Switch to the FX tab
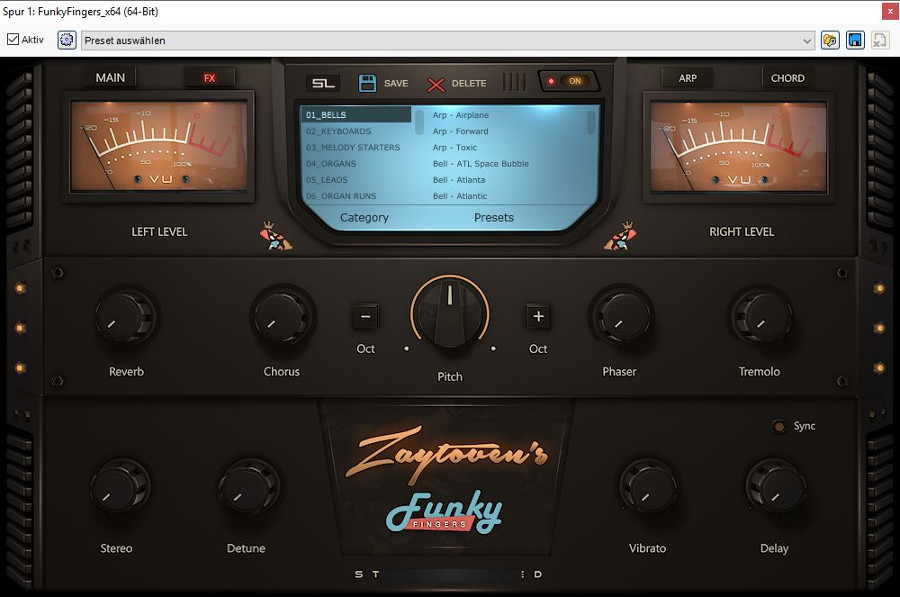This screenshot has width=900, height=597. (x=209, y=78)
